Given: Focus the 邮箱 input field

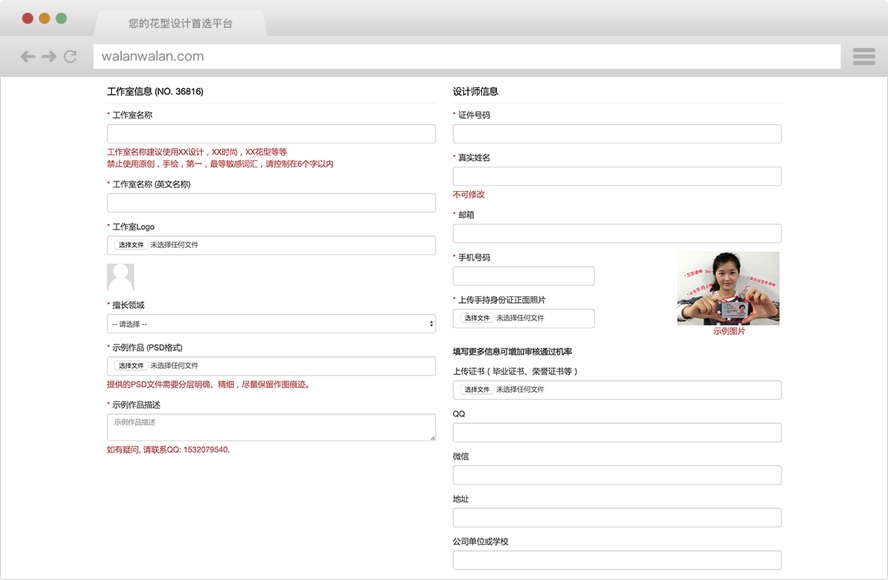Looking at the screenshot, I should click(x=617, y=233).
